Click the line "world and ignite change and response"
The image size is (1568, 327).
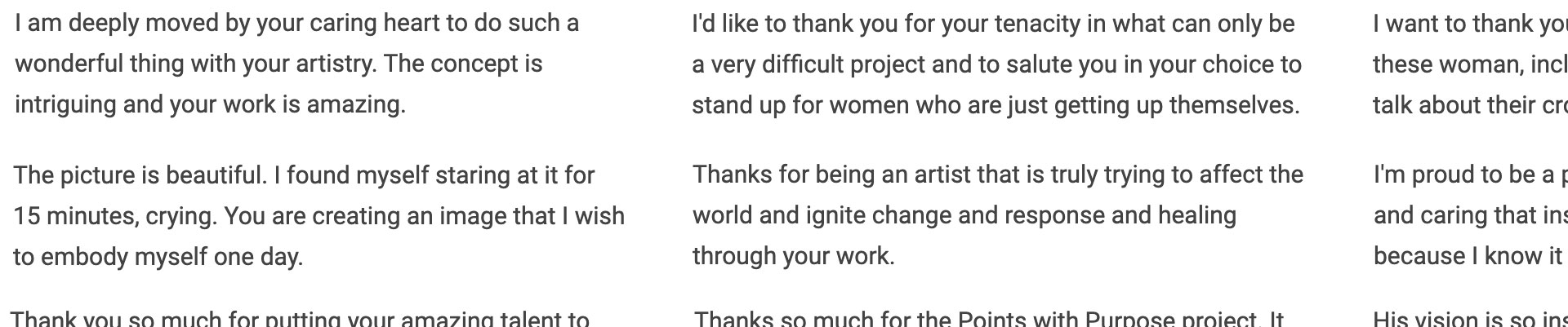click(x=964, y=215)
